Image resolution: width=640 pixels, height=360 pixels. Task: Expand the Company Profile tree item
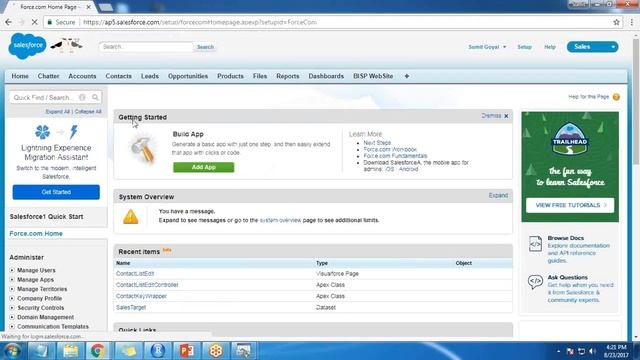(12, 298)
